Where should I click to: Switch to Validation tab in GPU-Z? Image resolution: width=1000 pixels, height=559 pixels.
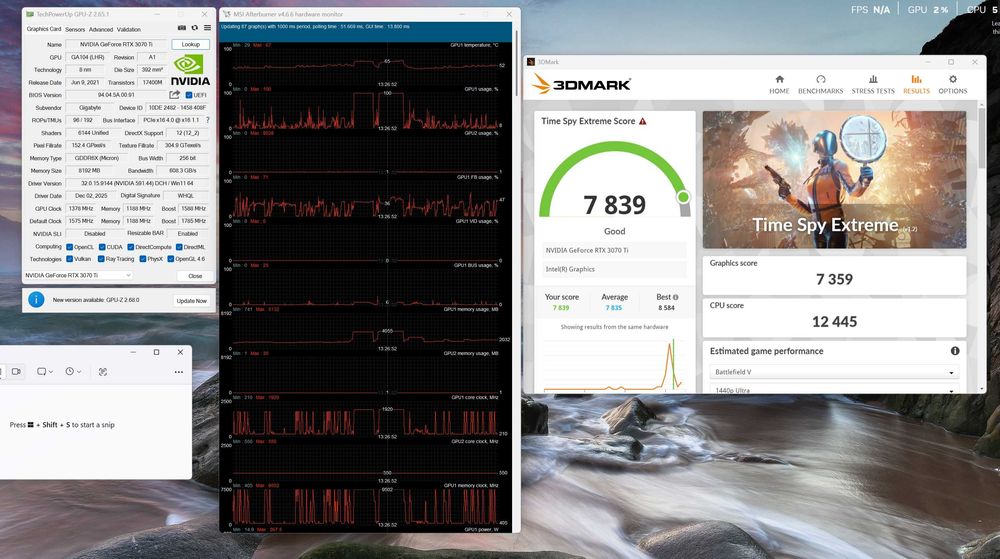click(128, 29)
